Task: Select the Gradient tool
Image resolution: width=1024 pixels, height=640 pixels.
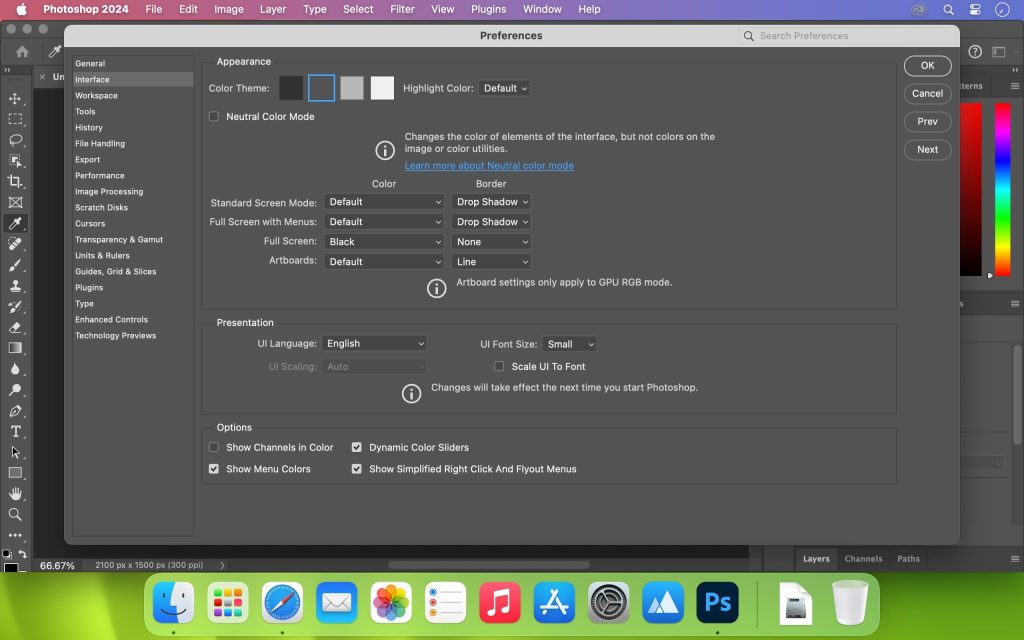Action: [15, 350]
